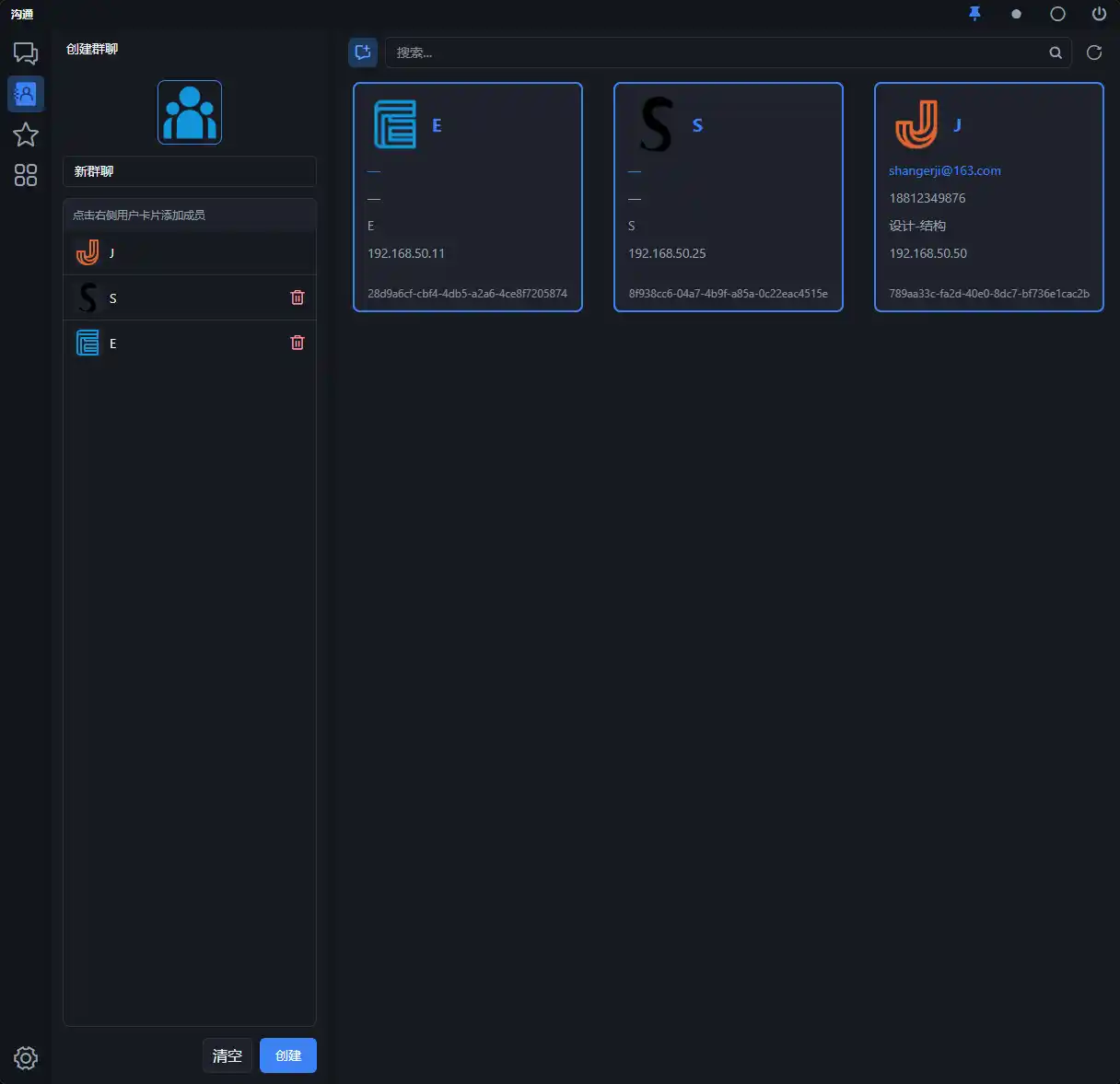Open the favorites star icon
1120x1084 pixels.
pos(26,134)
